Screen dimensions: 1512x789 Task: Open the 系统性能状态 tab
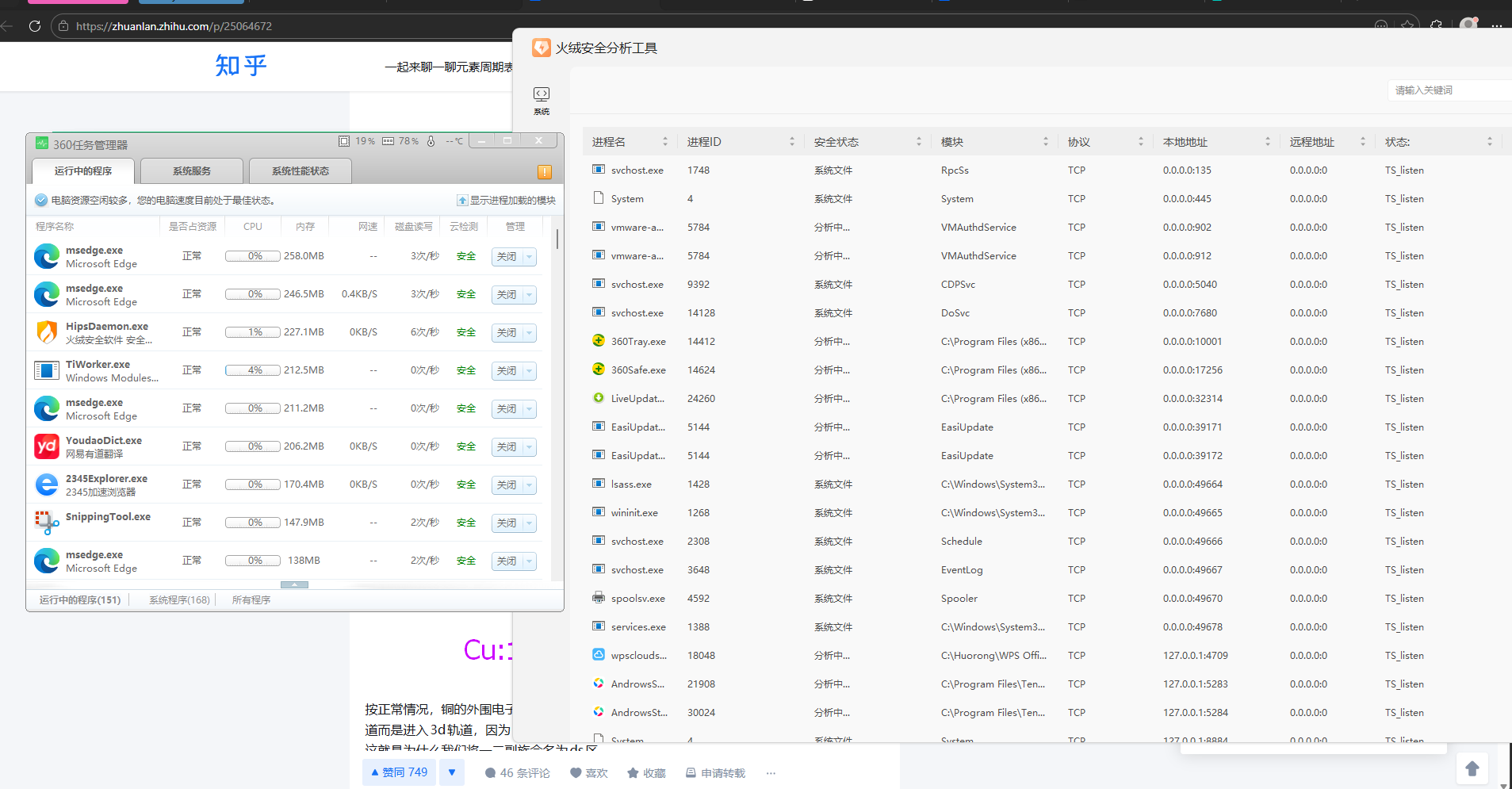pyautogui.click(x=300, y=171)
